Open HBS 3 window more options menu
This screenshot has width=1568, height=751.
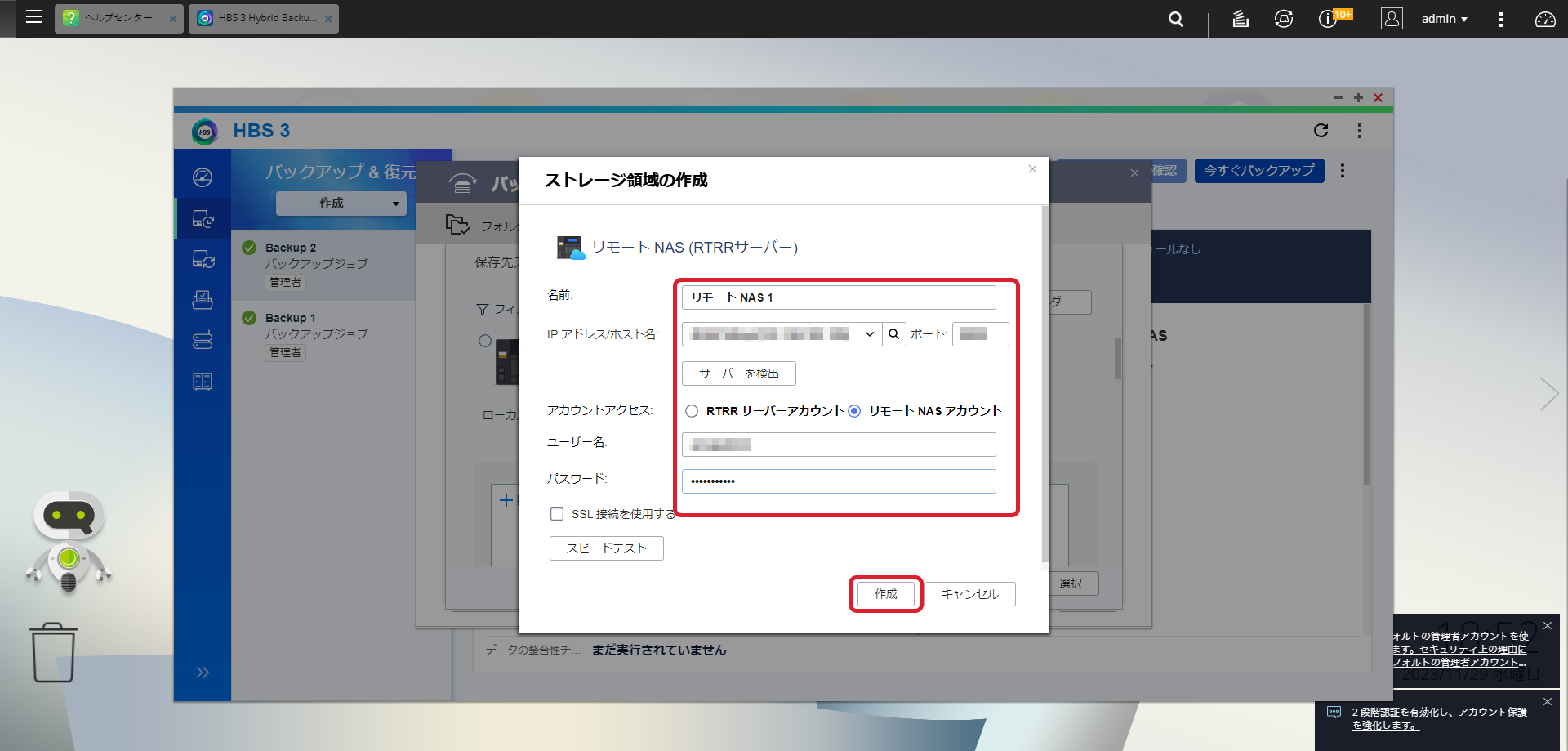tap(1360, 131)
